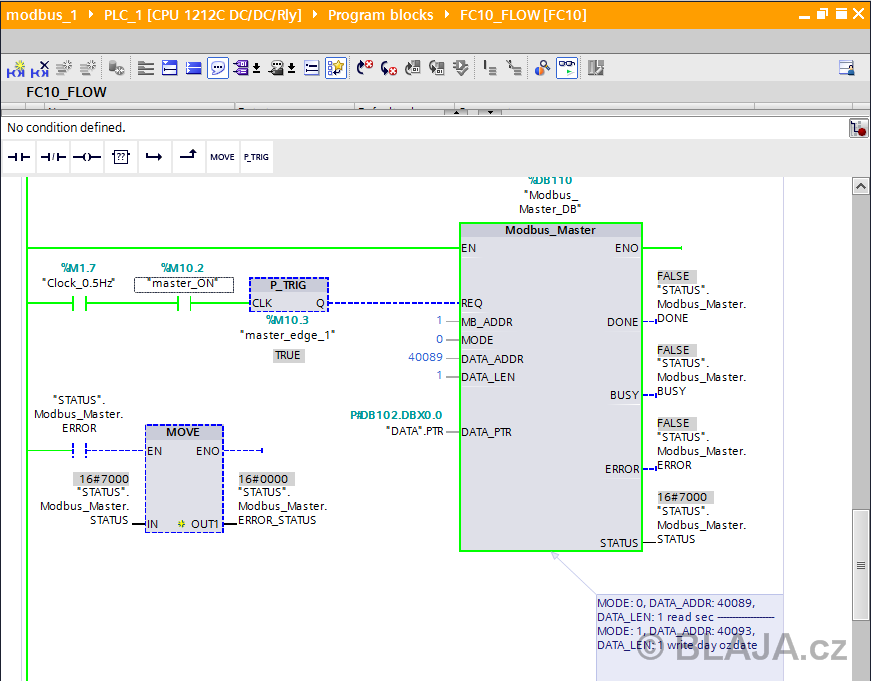This screenshot has height=681, width=871.
Task: Click the yellow asterisk add-output icon on MOVE
Action: point(181,524)
